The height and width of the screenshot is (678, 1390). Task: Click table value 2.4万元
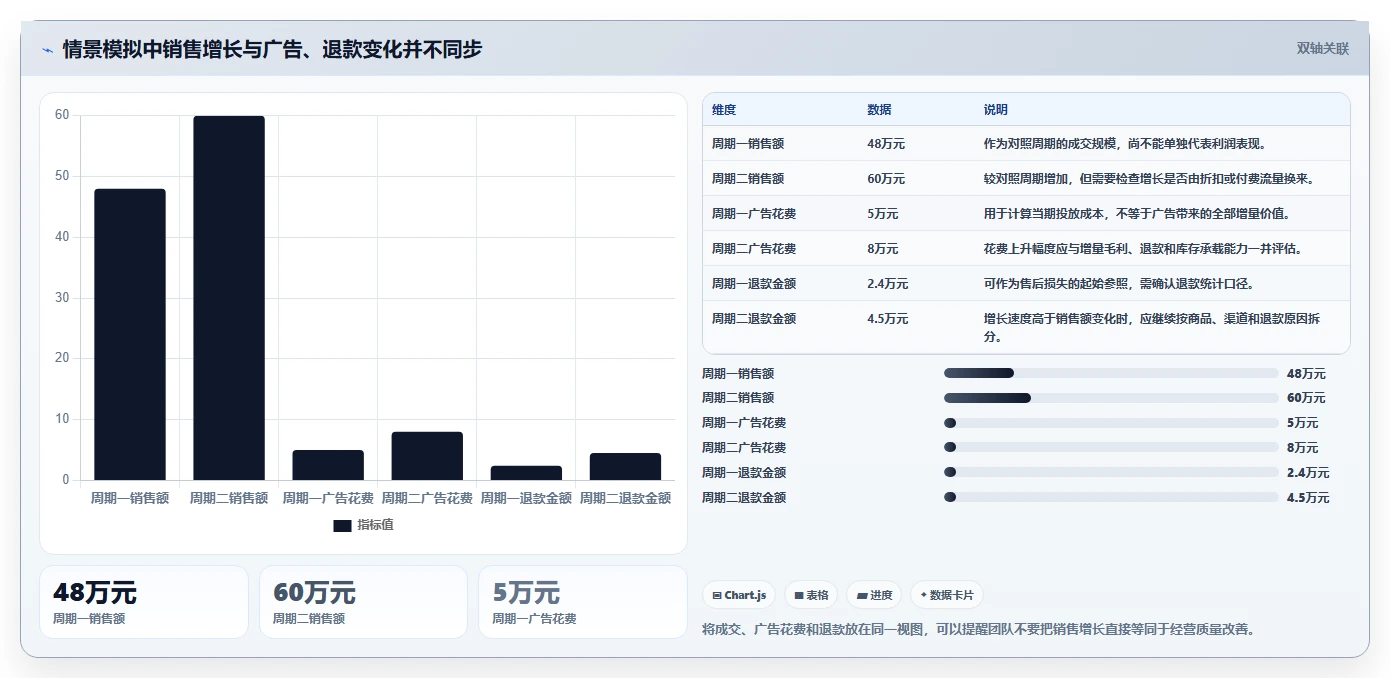(x=888, y=284)
